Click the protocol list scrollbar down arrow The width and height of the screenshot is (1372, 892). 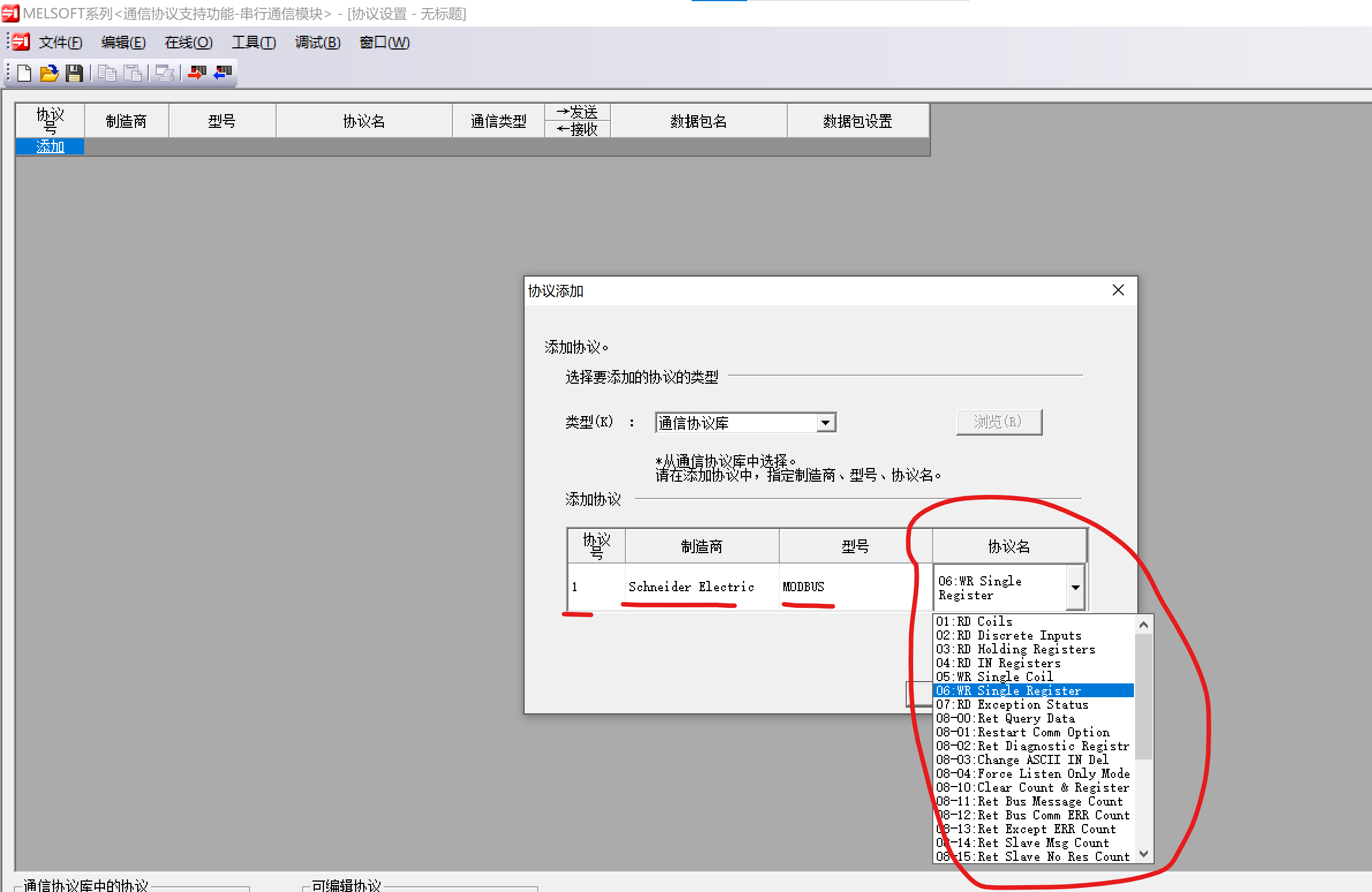[x=1144, y=854]
